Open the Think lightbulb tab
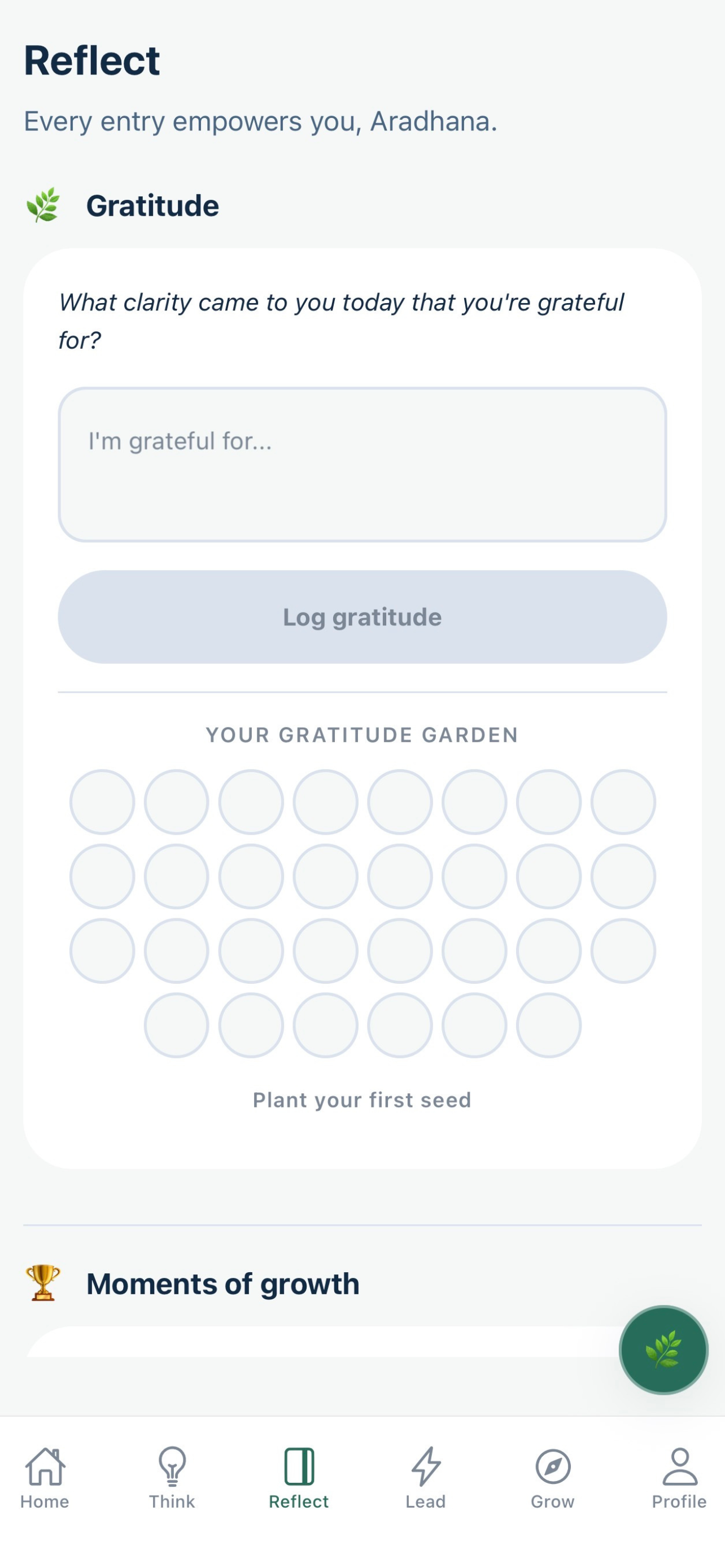The image size is (725, 1568). [172, 1466]
